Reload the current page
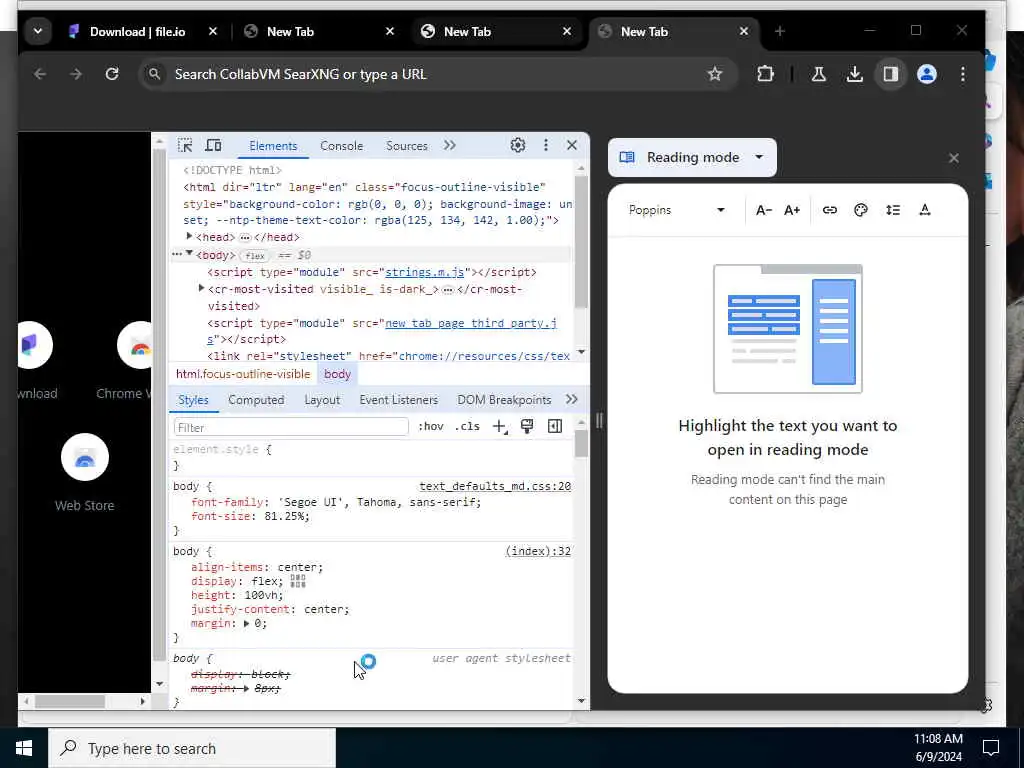 click(x=112, y=74)
